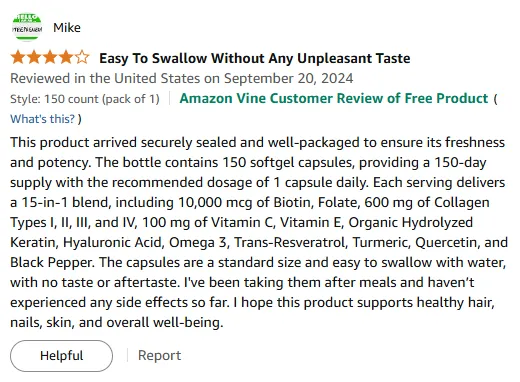
Task: Click the phrase Hyaluronic Acid in the review
Action: point(113,243)
